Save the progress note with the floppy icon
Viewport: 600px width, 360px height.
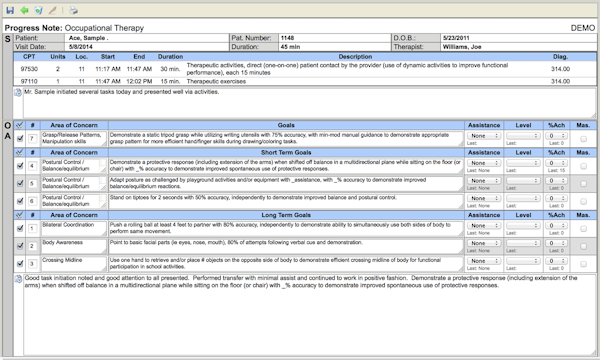click(x=10, y=10)
